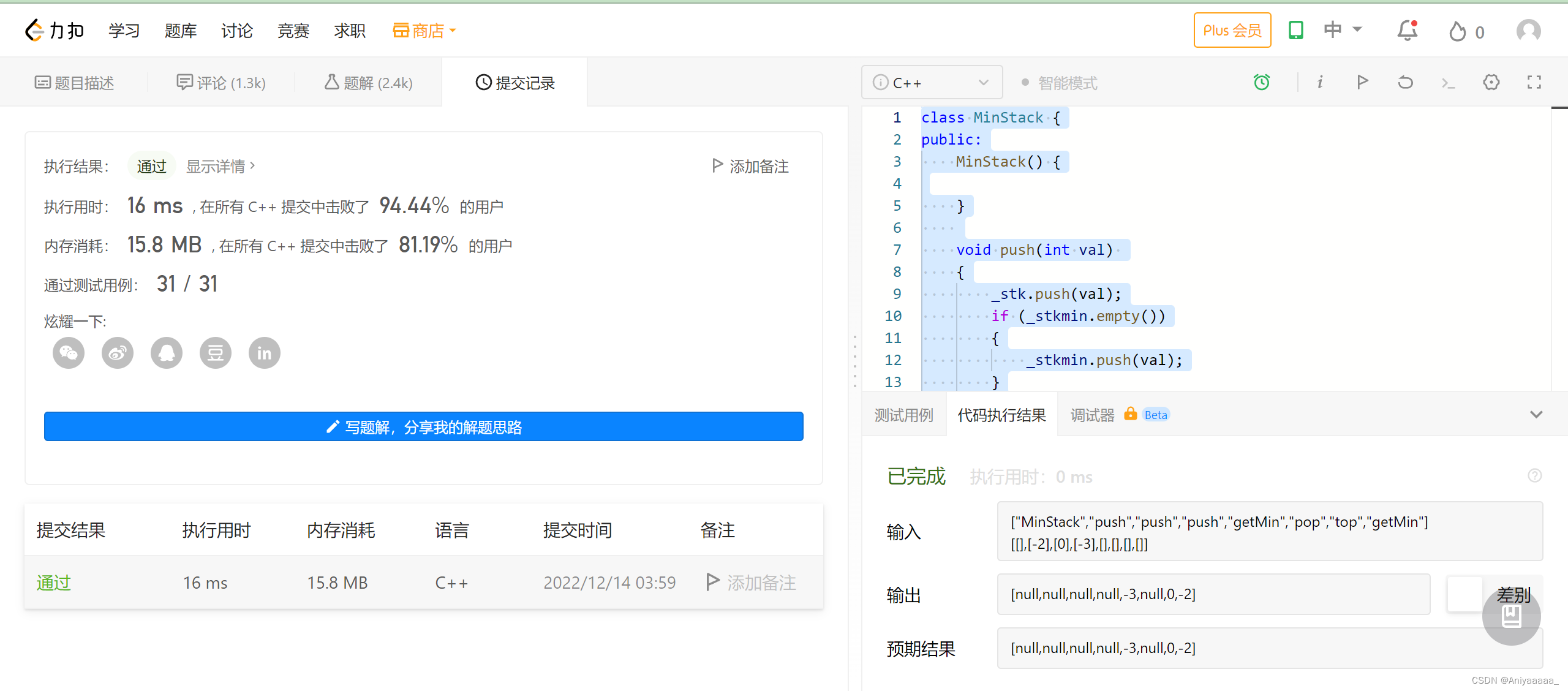Open the 学习 menu
Image resolution: width=1568 pixels, height=691 pixels.
pyautogui.click(x=124, y=31)
